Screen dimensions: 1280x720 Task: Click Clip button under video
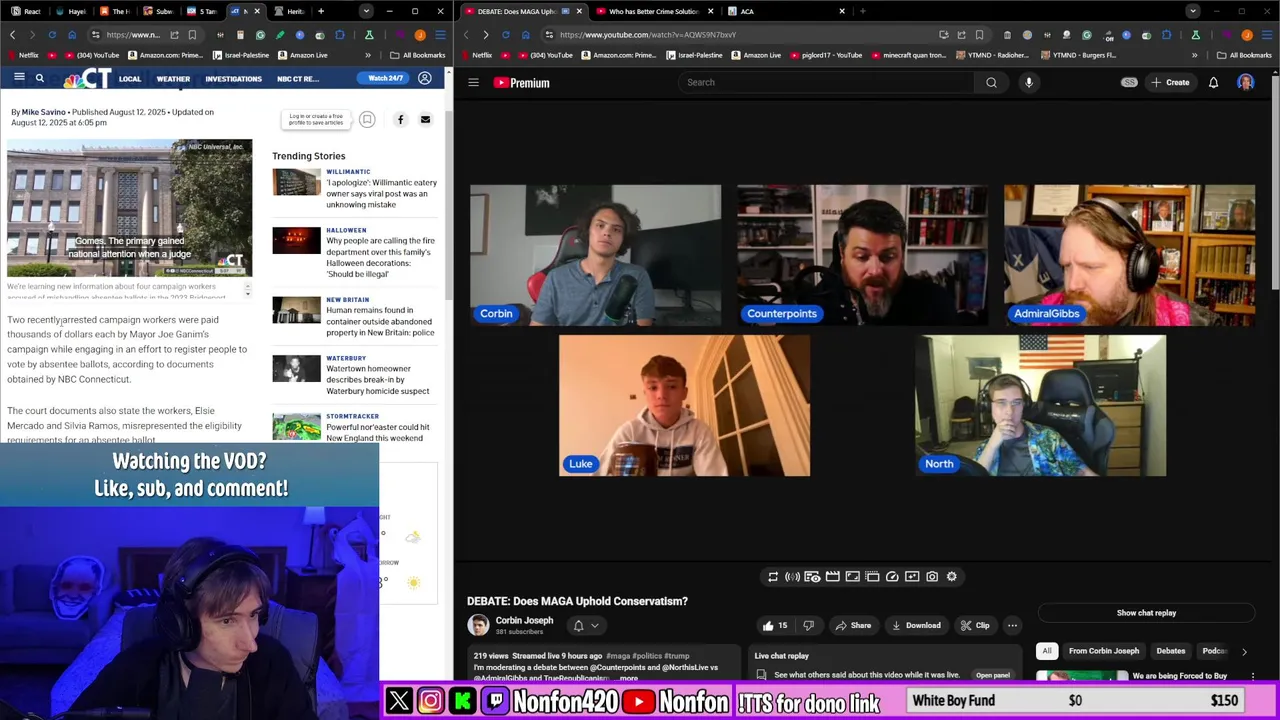[975, 626]
